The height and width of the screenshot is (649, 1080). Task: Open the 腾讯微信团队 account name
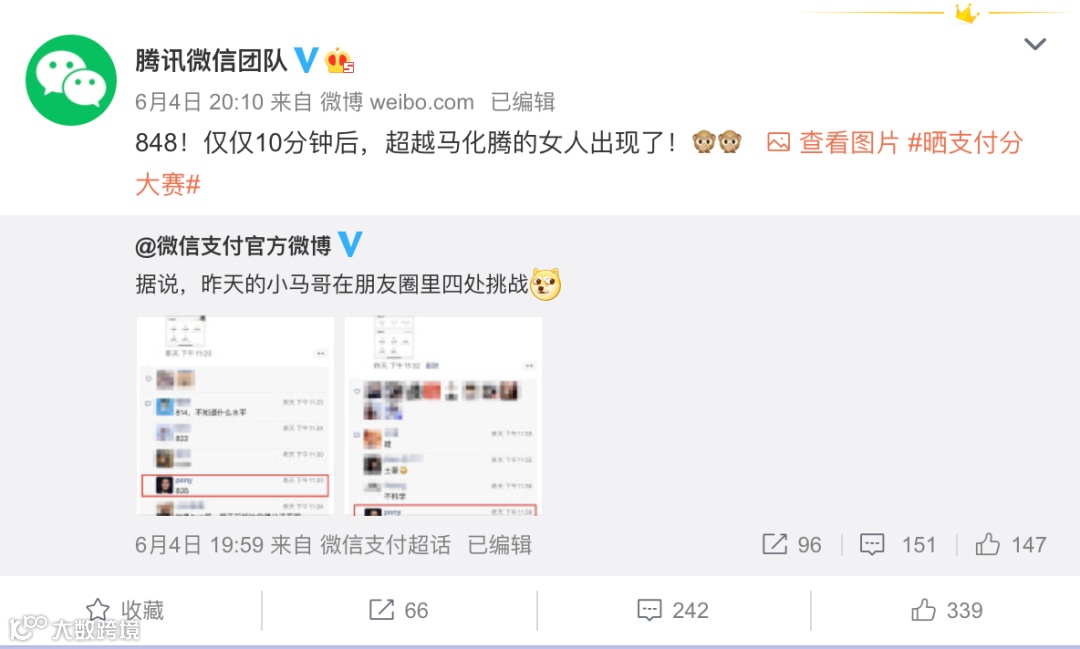point(211,61)
